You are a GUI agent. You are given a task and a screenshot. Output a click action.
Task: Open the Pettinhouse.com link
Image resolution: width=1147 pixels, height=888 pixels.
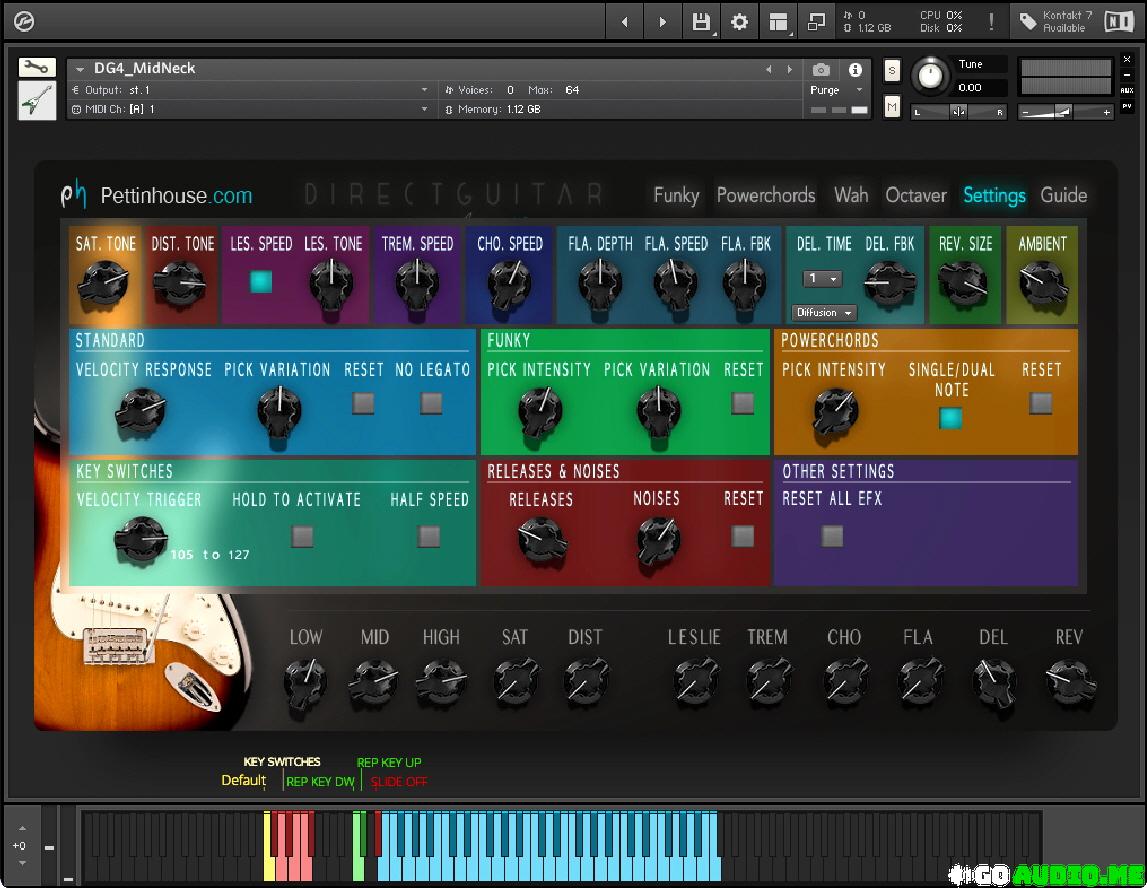click(x=176, y=195)
